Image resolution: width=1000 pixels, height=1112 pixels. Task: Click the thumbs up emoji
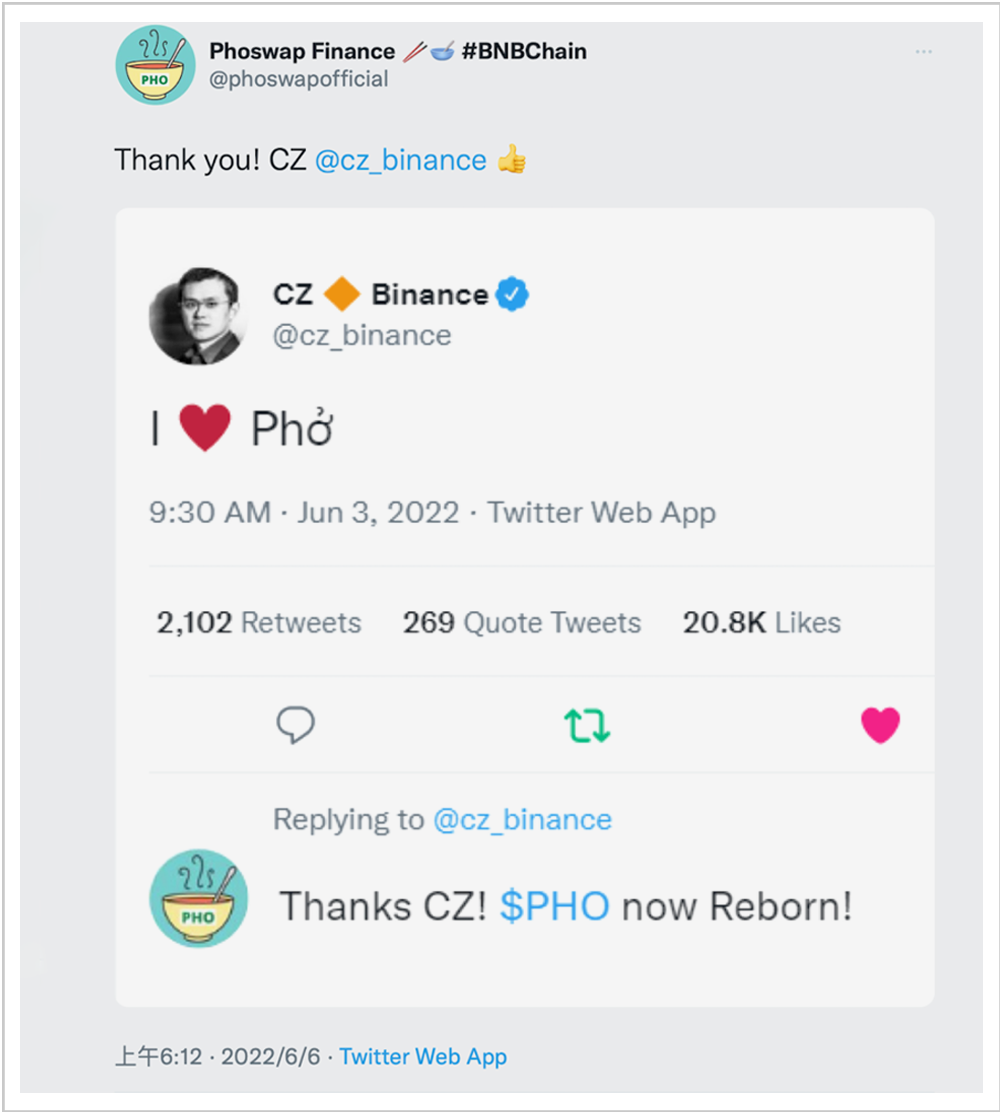click(511, 160)
